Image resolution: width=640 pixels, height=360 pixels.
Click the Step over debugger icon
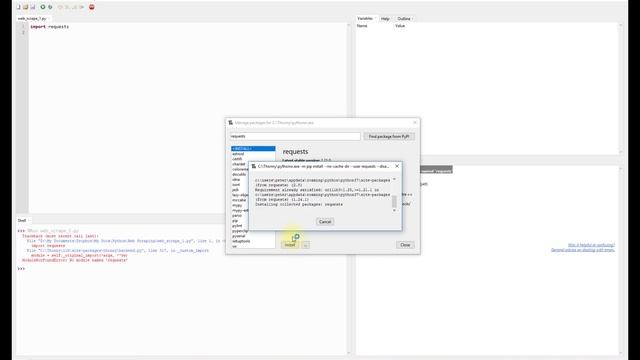coord(60,7)
